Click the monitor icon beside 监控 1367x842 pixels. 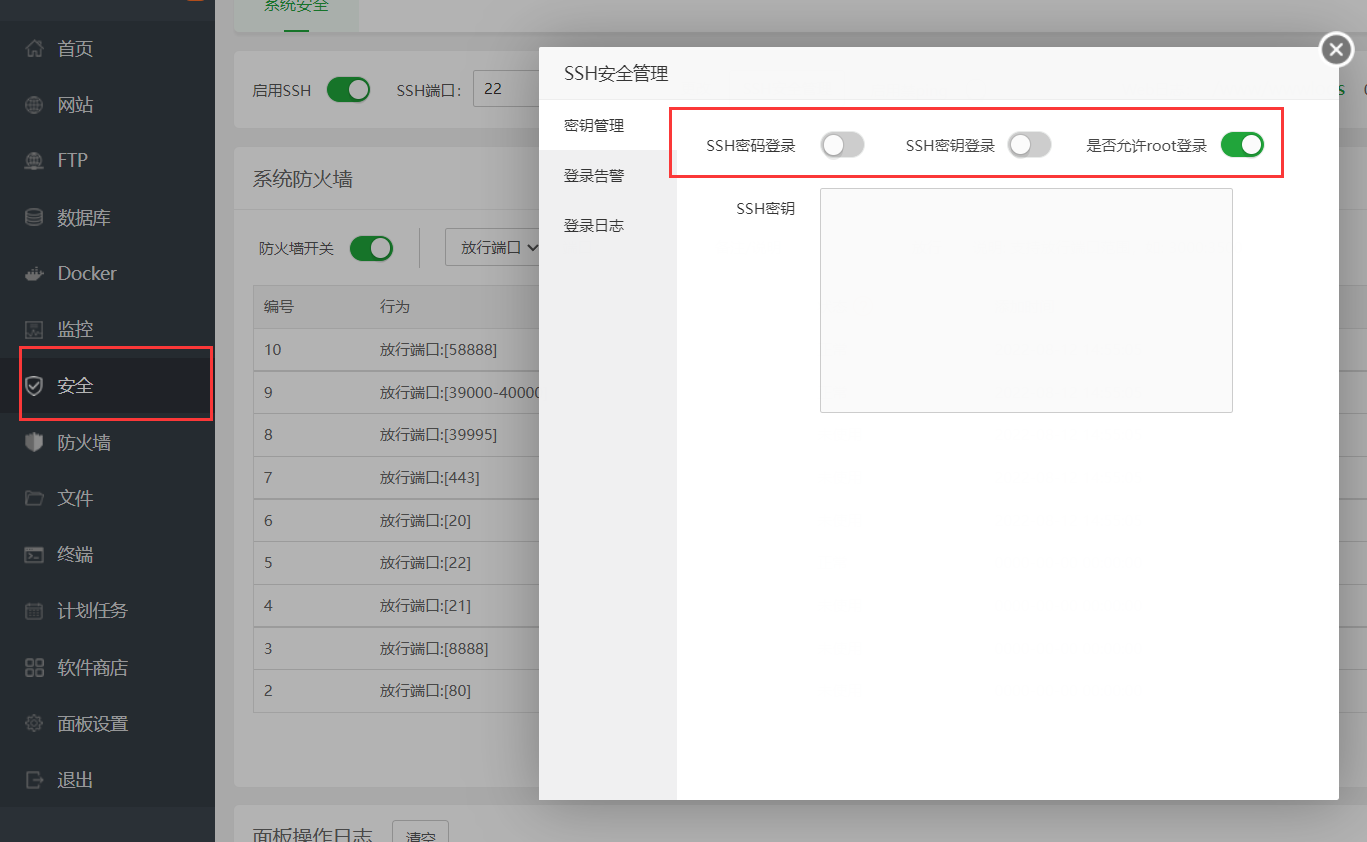click(35, 329)
